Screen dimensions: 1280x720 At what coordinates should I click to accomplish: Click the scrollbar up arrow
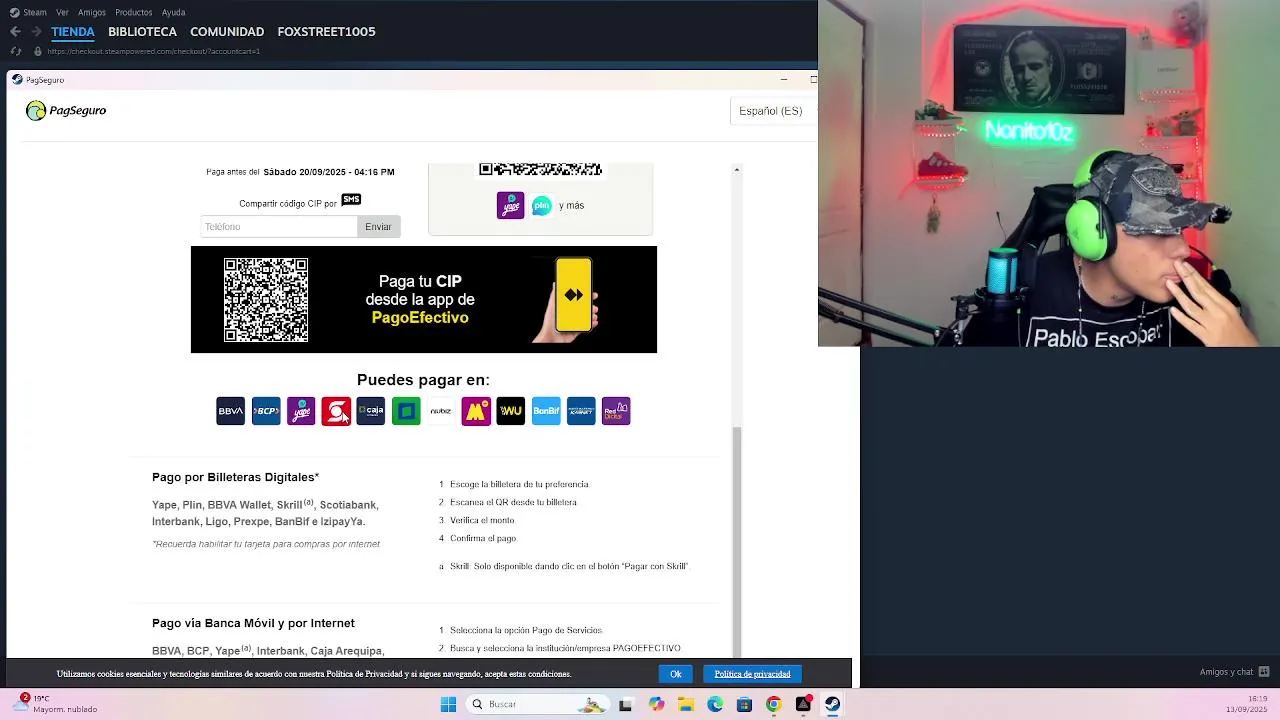(737, 170)
